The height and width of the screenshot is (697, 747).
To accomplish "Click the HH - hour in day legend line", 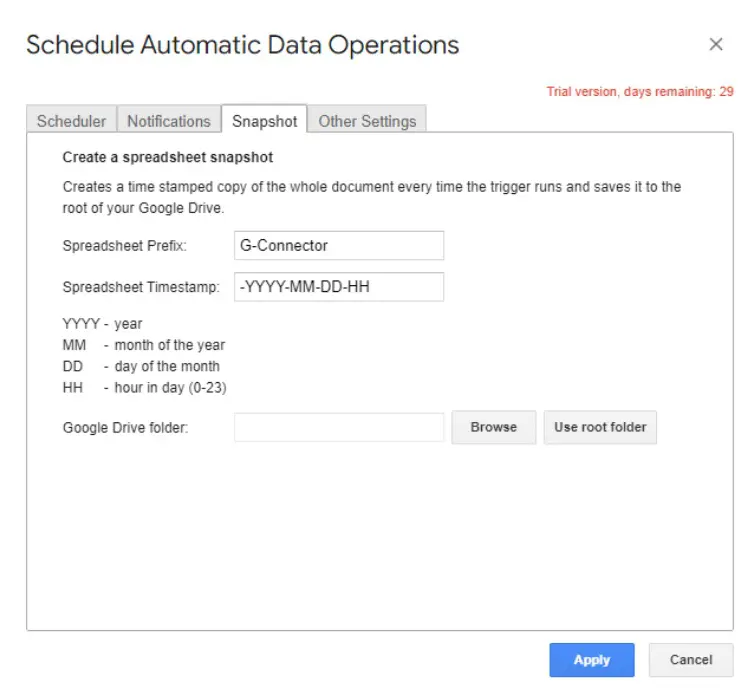I will point(145,387).
